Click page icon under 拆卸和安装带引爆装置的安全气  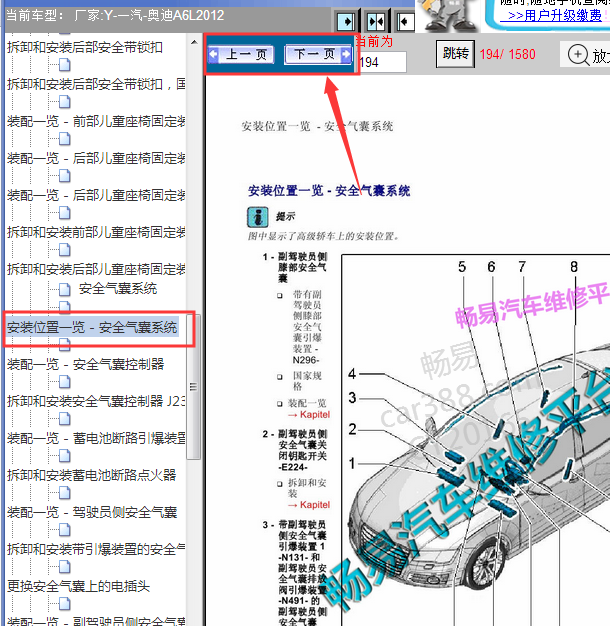[x=65, y=567]
